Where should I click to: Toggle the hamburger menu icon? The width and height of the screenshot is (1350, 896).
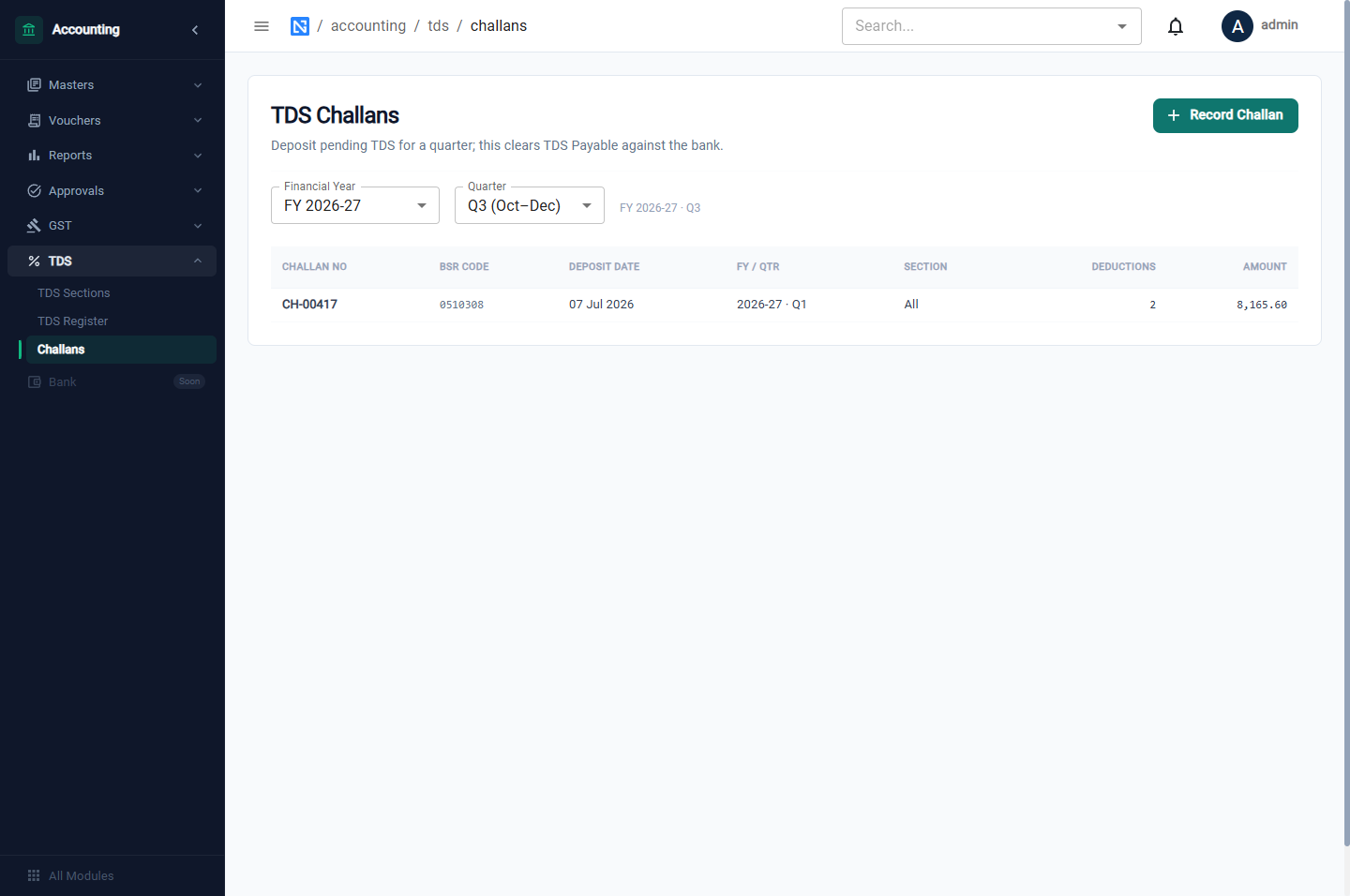[x=262, y=26]
